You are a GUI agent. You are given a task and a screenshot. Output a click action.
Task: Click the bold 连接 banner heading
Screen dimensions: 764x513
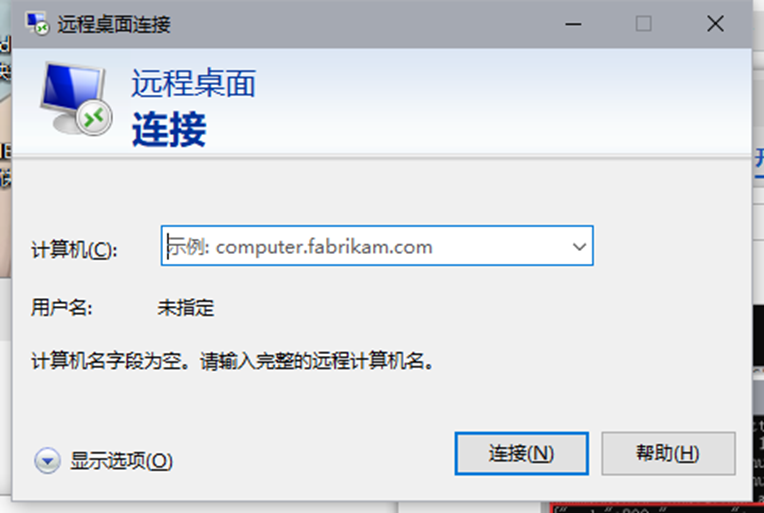[169, 129]
